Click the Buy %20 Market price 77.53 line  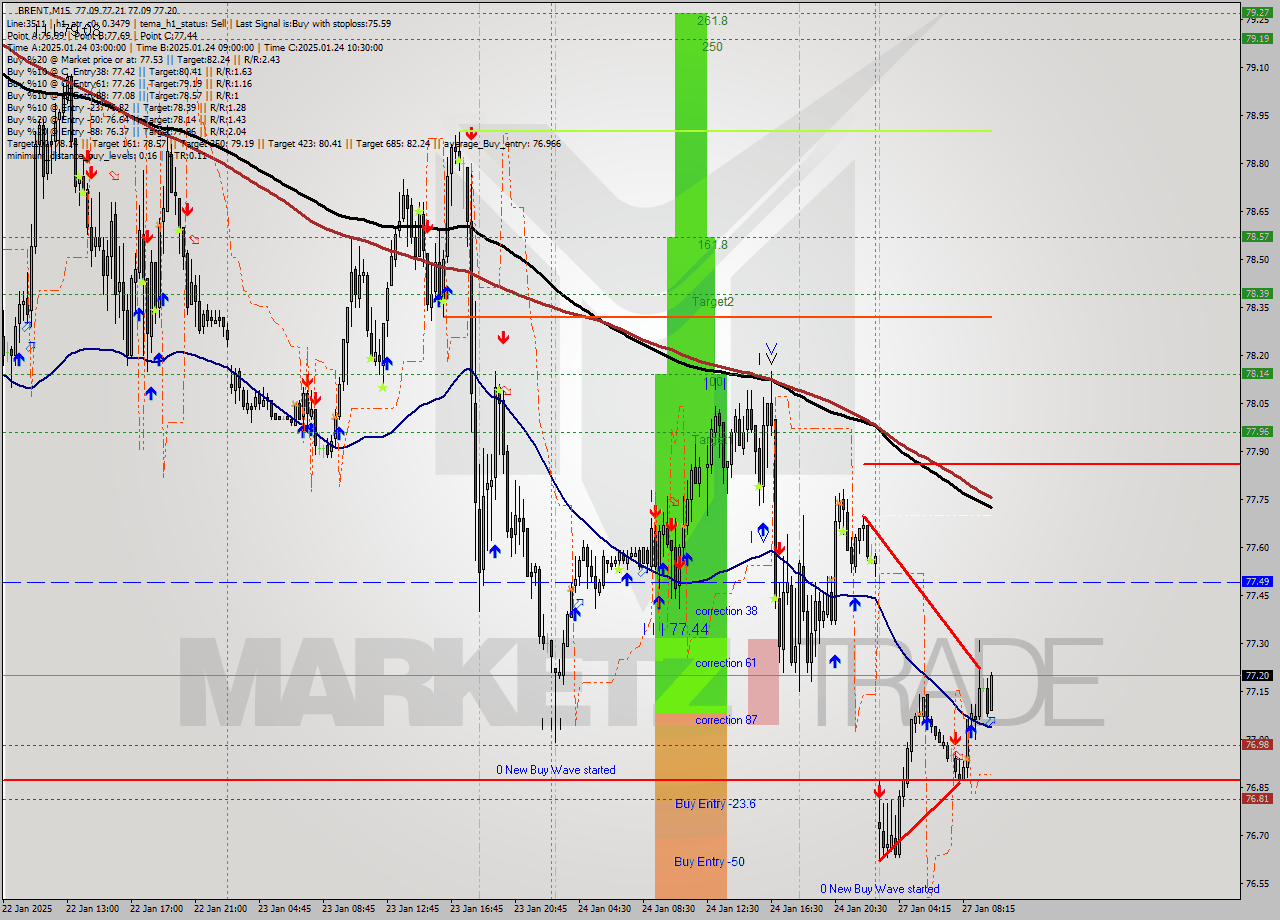[143, 59]
